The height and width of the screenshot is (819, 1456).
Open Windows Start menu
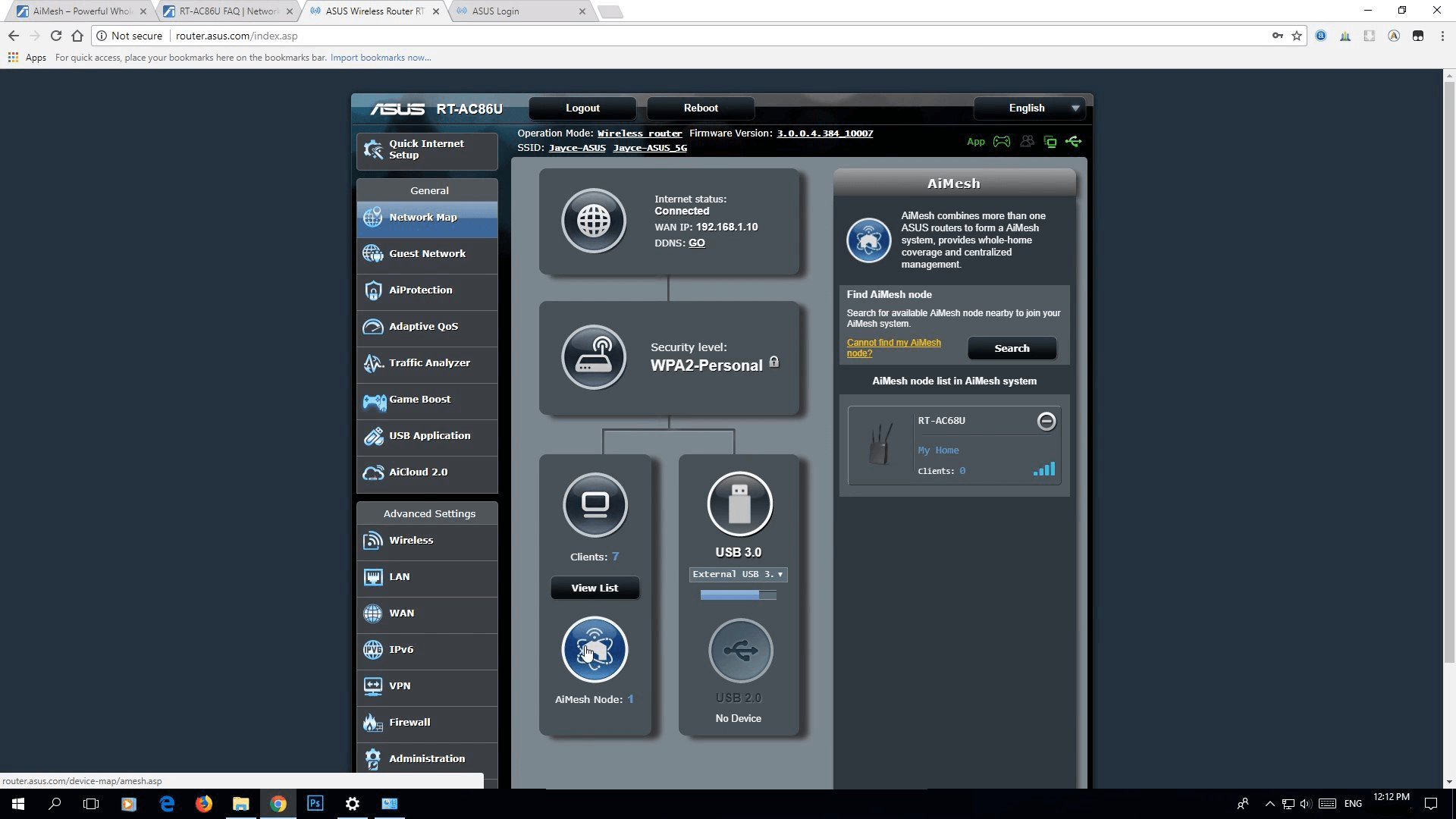click(x=18, y=804)
